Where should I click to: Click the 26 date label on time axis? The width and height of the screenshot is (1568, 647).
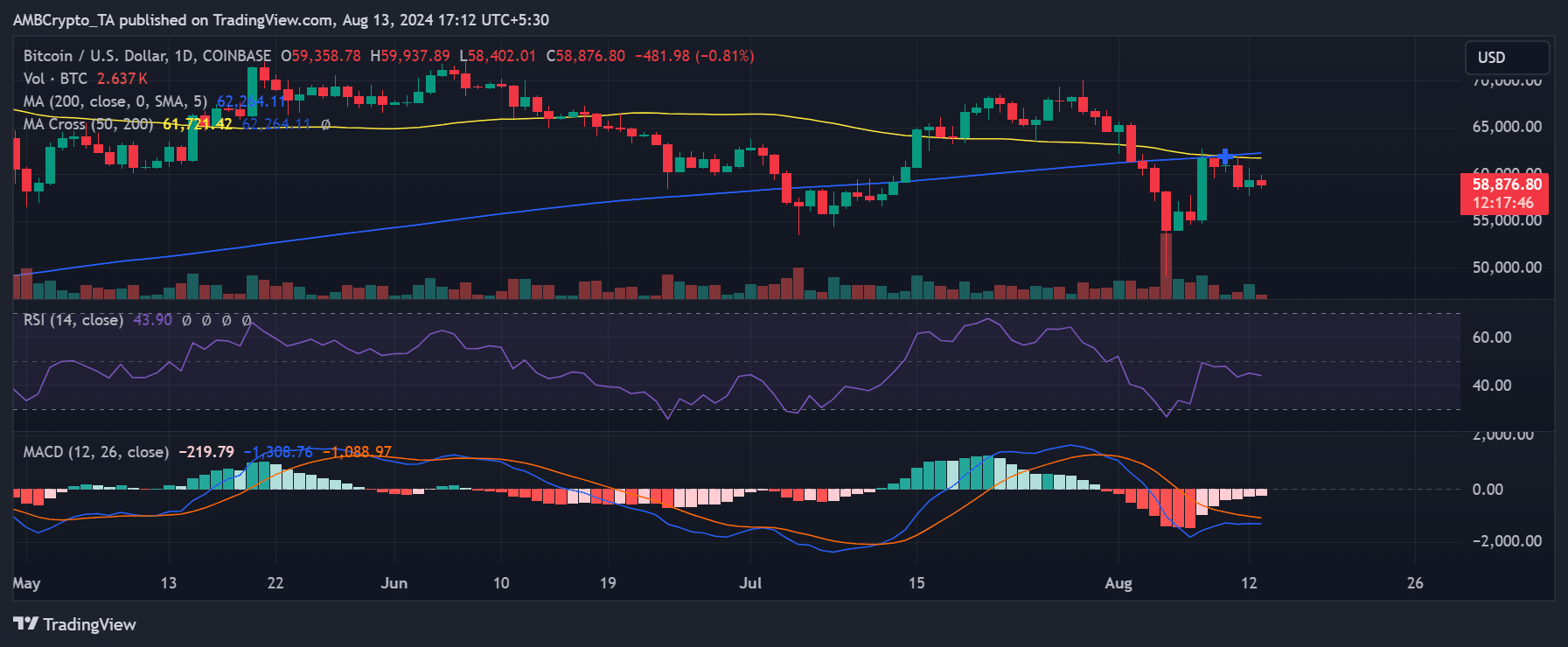1415,583
